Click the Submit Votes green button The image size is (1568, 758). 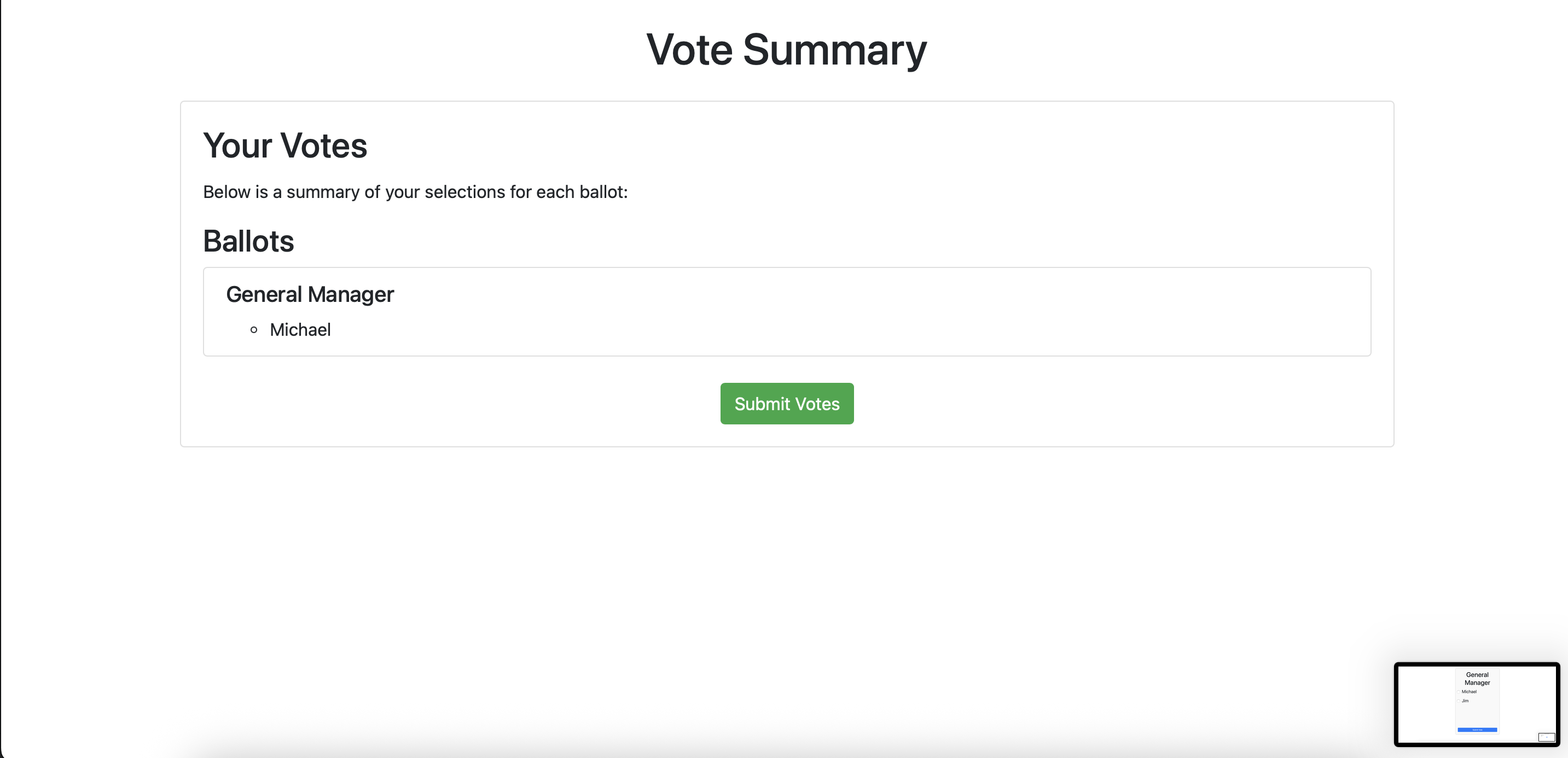tap(786, 403)
